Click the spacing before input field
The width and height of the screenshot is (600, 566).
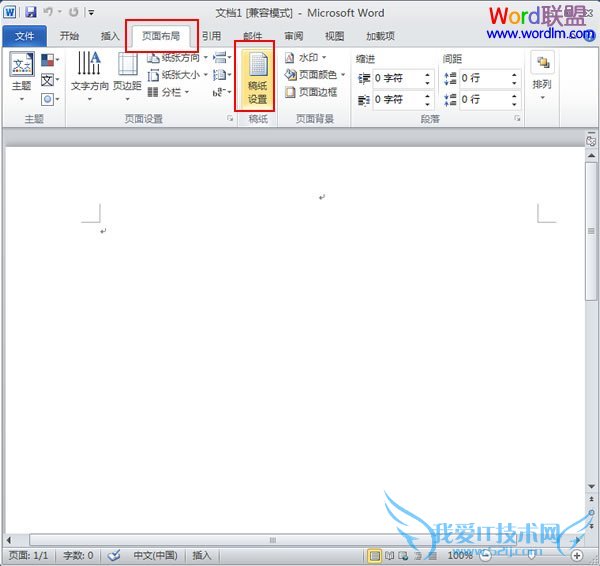485,78
